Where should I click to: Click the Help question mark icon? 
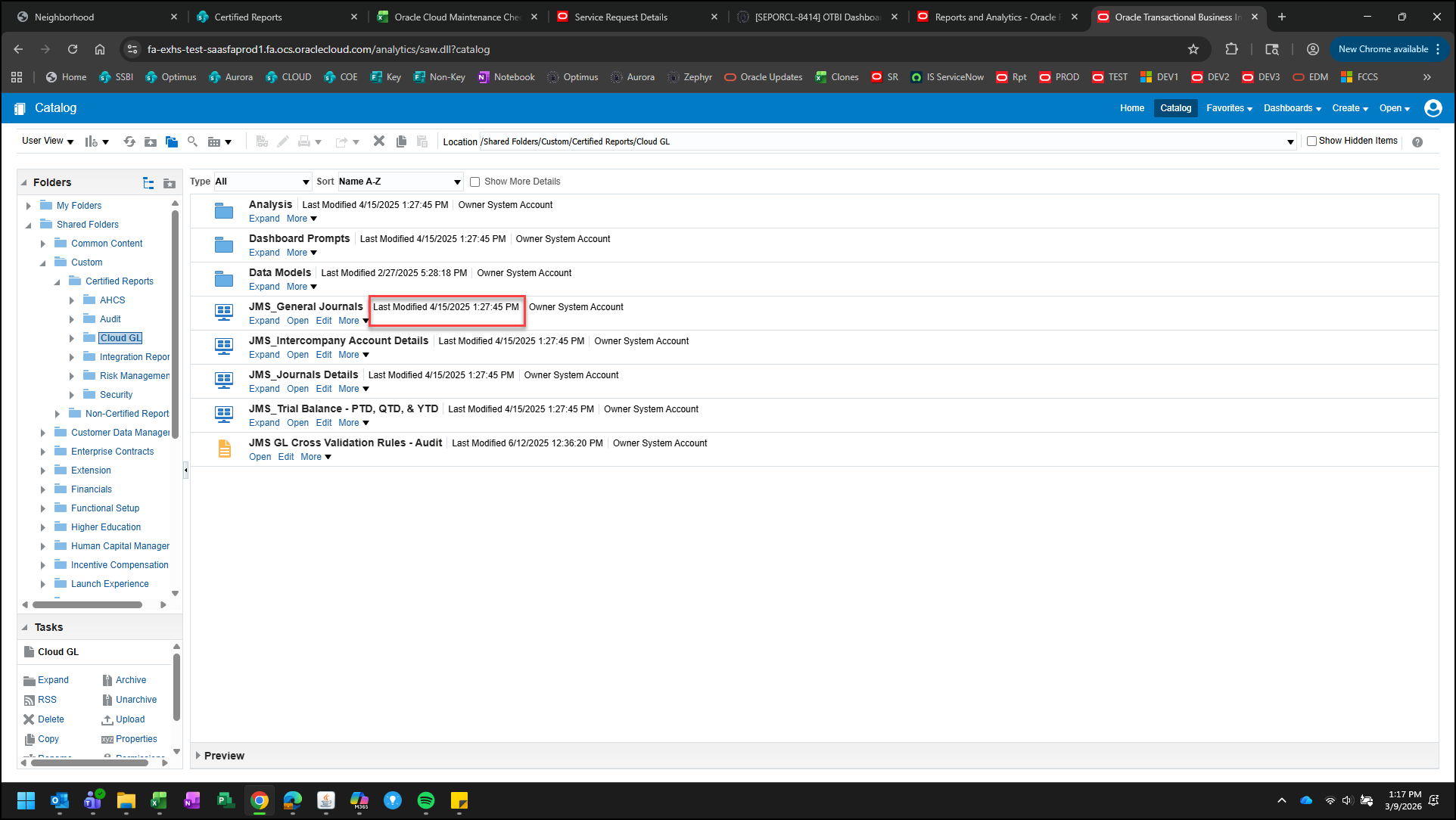tap(1417, 142)
